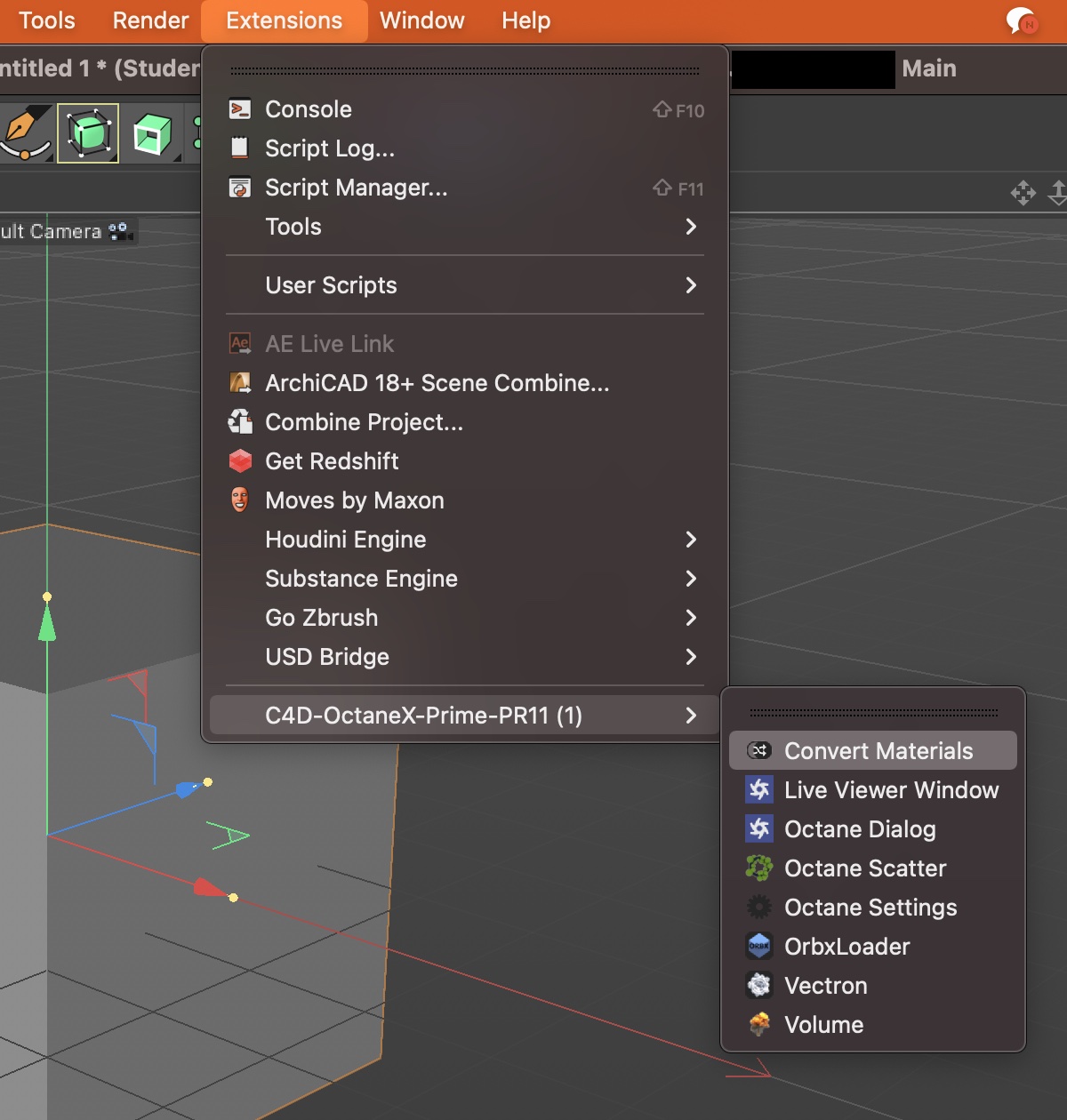The image size is (1067, 1120).
Task: Click the Script Manager icon
Action: [240, 188]
